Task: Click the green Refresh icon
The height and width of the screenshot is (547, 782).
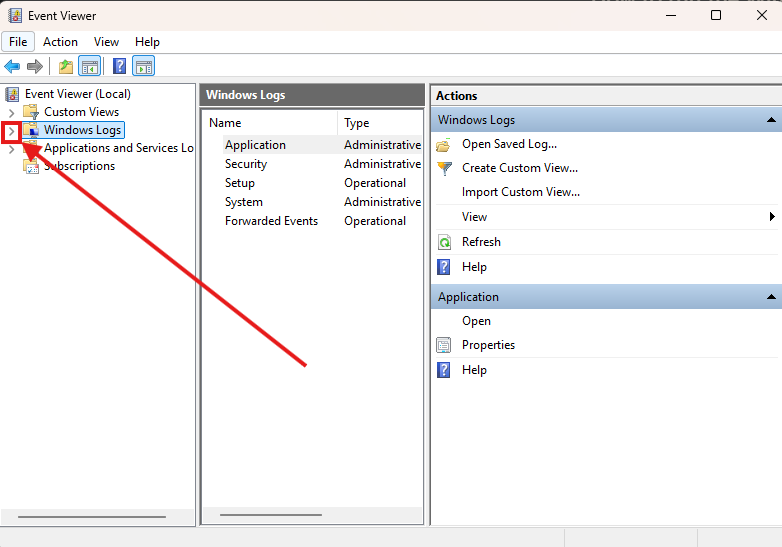Action: point(444,242)
